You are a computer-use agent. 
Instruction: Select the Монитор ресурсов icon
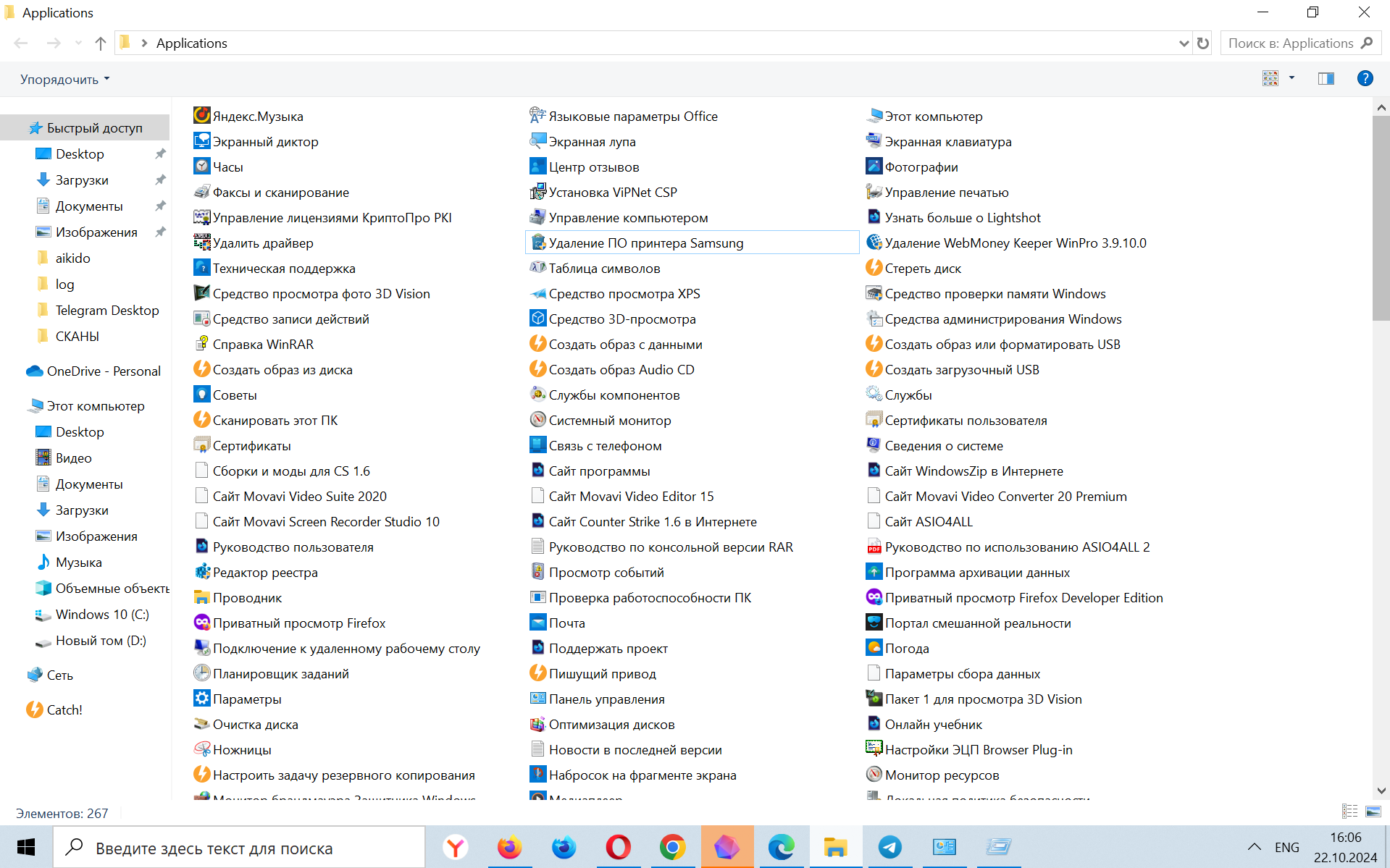pyautogui.click(x=874, y=774)
